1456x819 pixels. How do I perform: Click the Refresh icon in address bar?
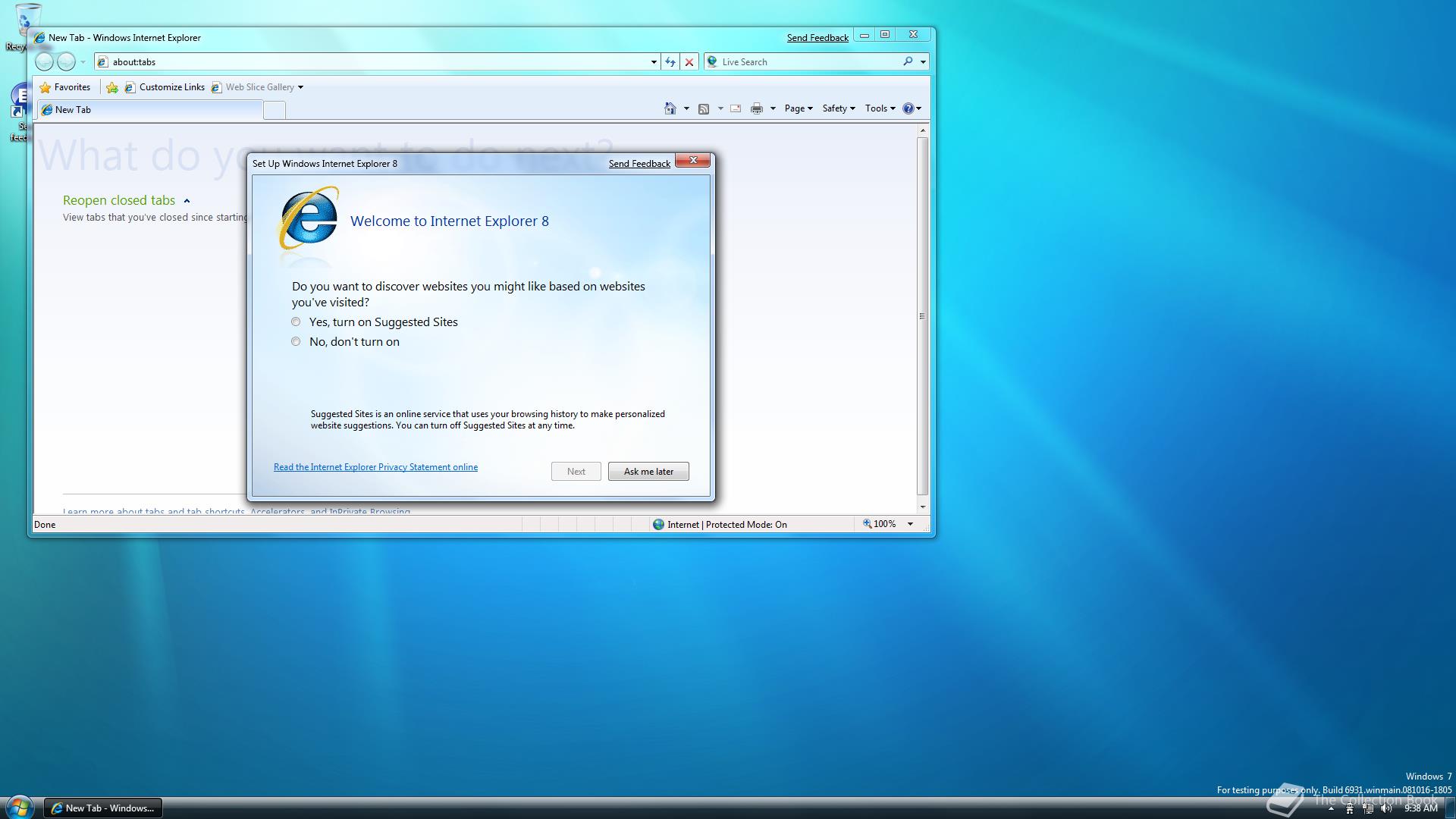670,62
